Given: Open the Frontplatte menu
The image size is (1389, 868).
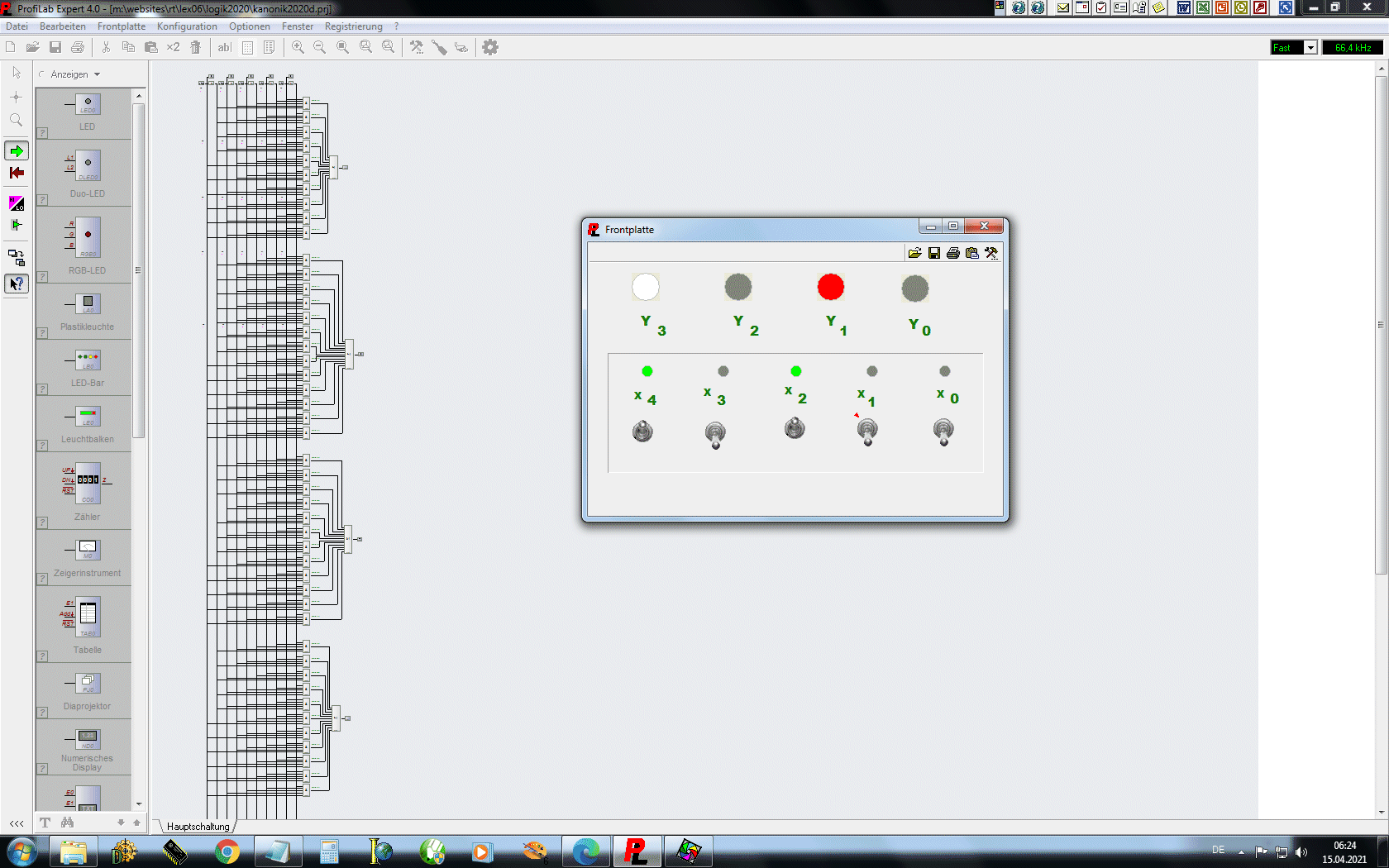Looking at the screenshot, I should pos(122,26).
